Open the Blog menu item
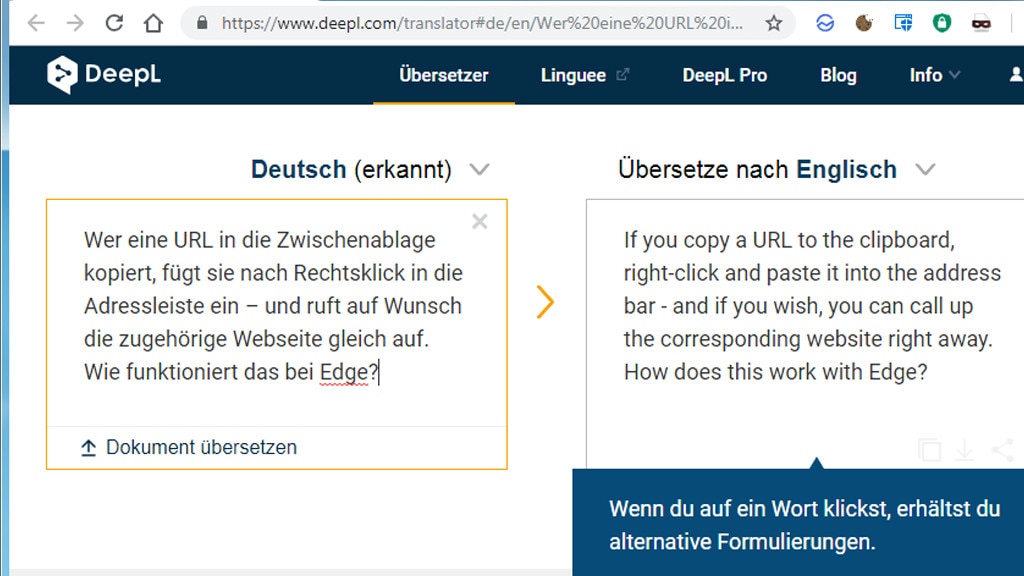 click(838, 74)
